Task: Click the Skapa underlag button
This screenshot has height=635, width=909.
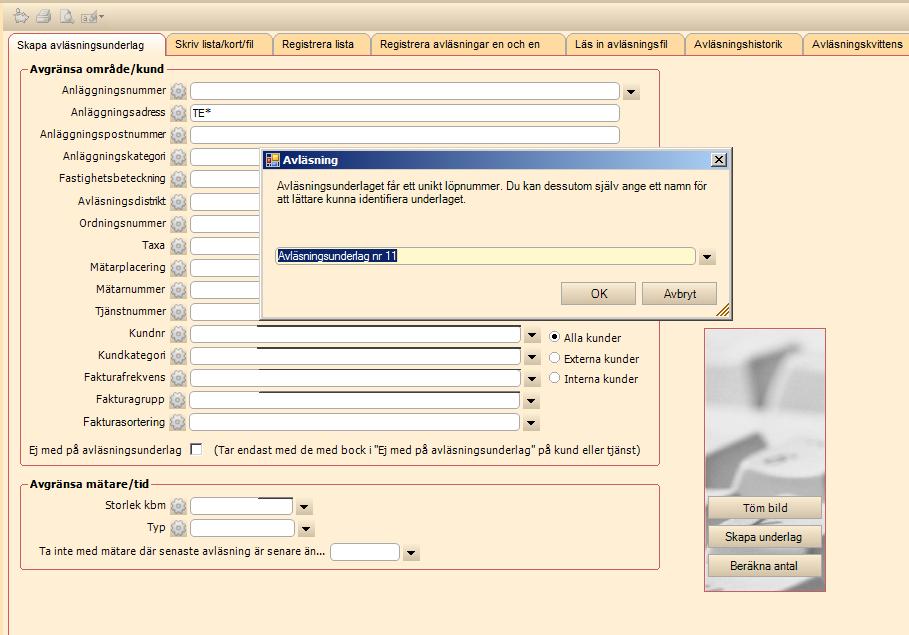Action: coord(765,537)
